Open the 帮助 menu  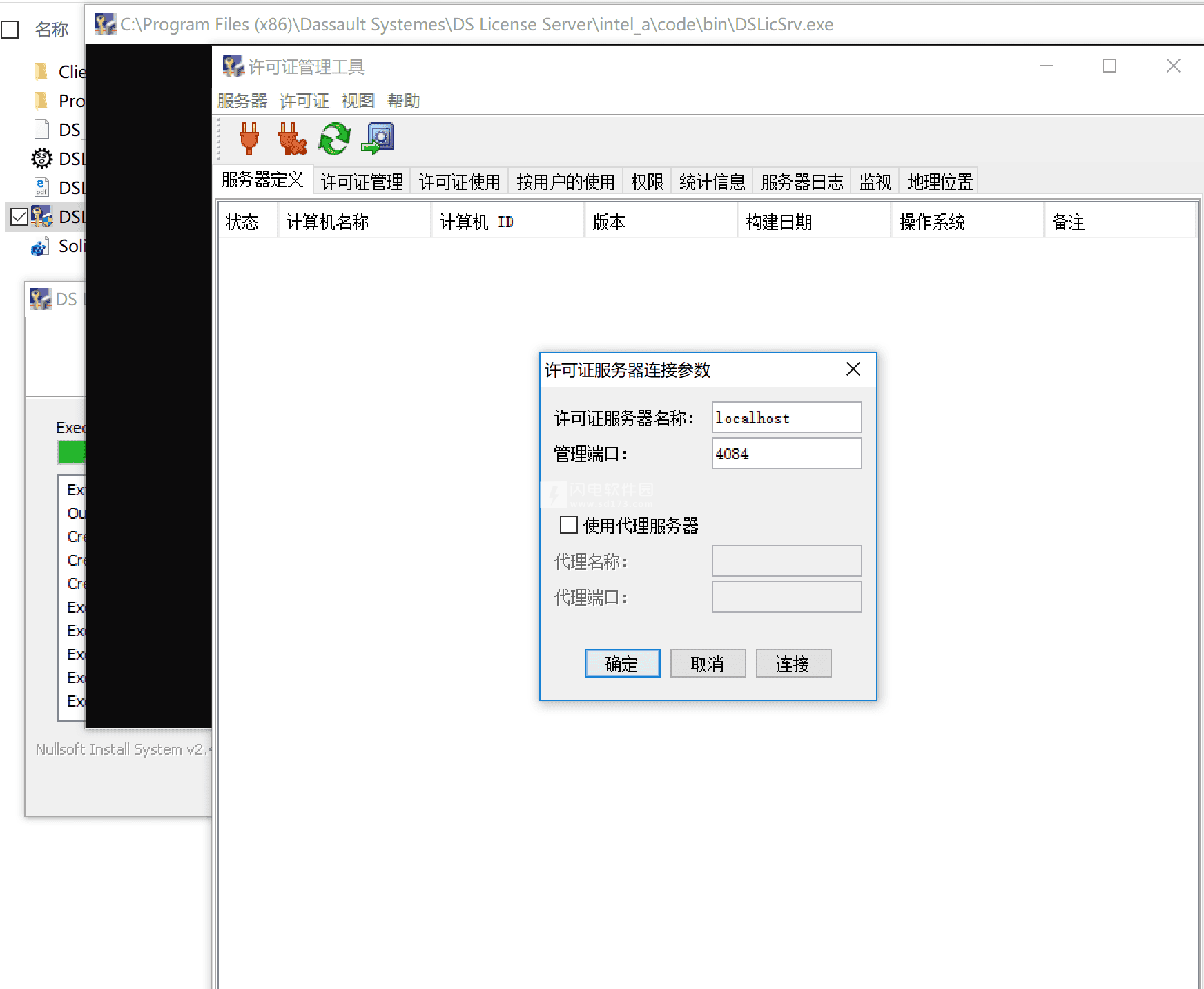click(403, 101)
